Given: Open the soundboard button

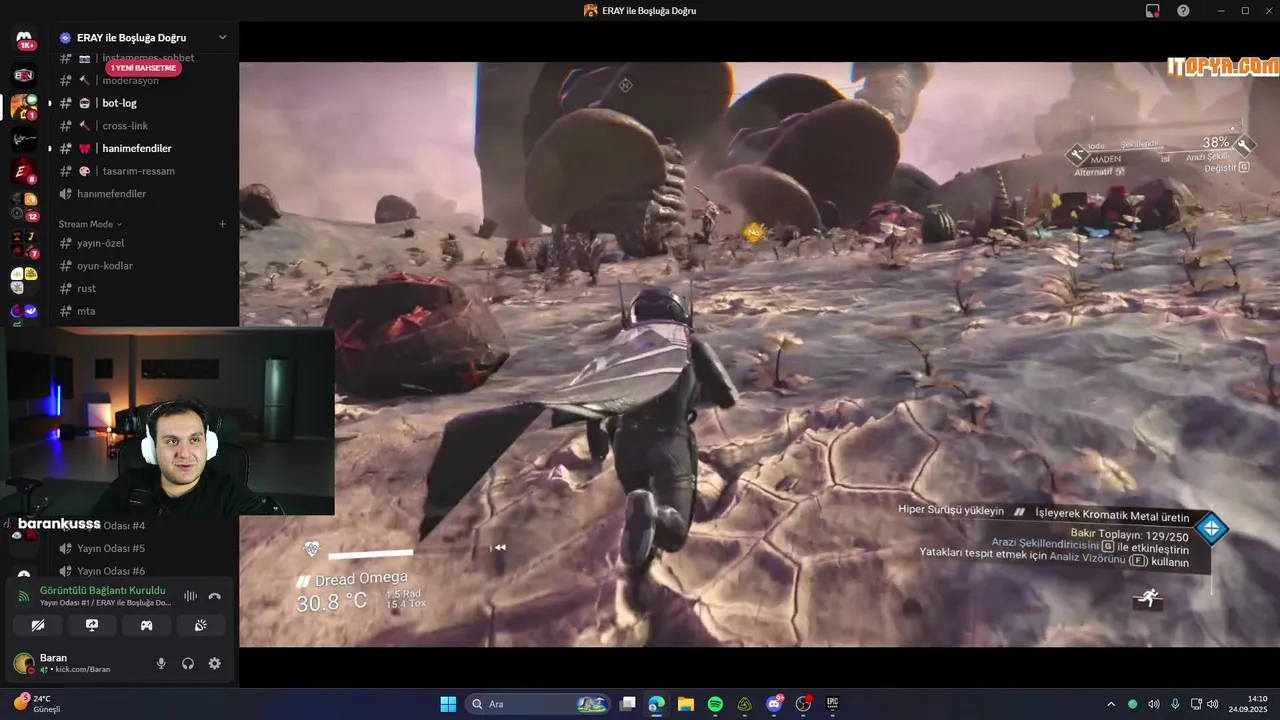Looking at the screenshot, I should pyautogui.click(x=200, y=626).
